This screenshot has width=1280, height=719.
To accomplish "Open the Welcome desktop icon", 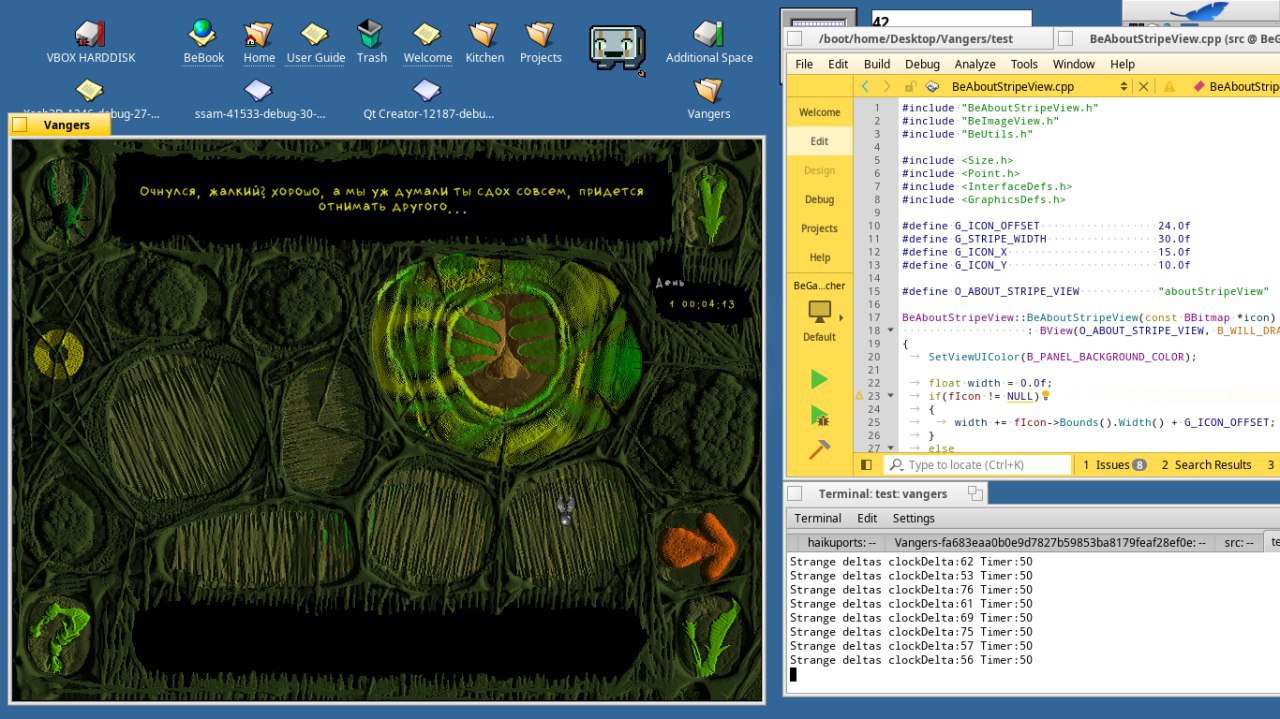I will coord(427,34).
